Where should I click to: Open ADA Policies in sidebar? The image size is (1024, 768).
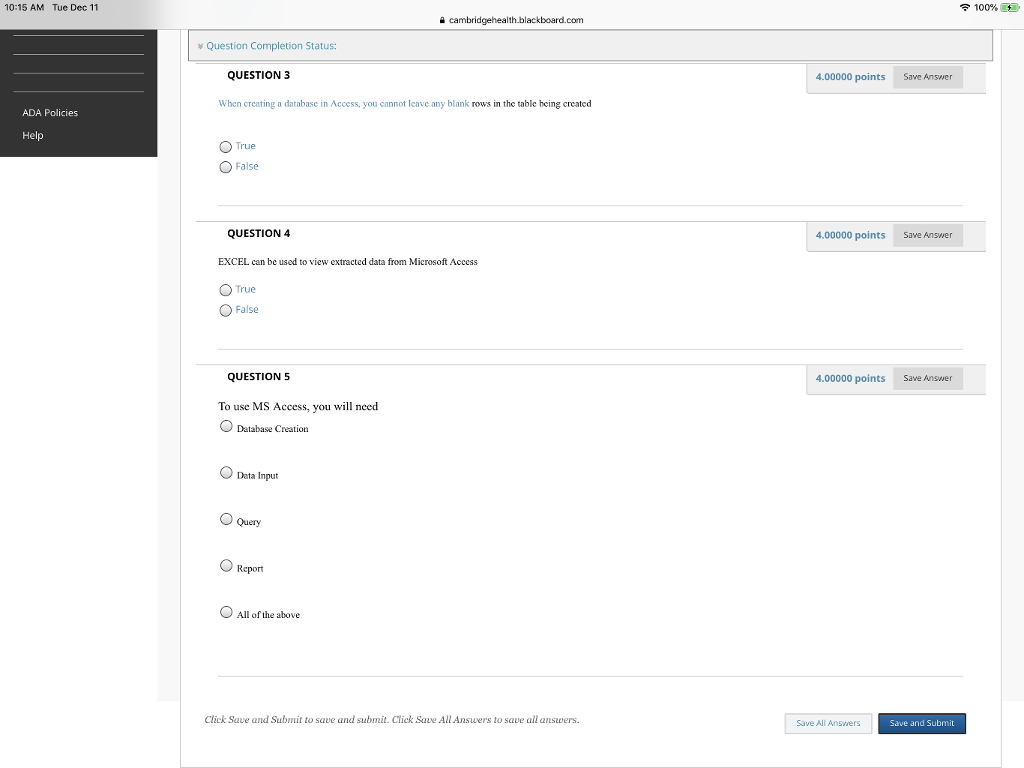(x=50, y=113)
